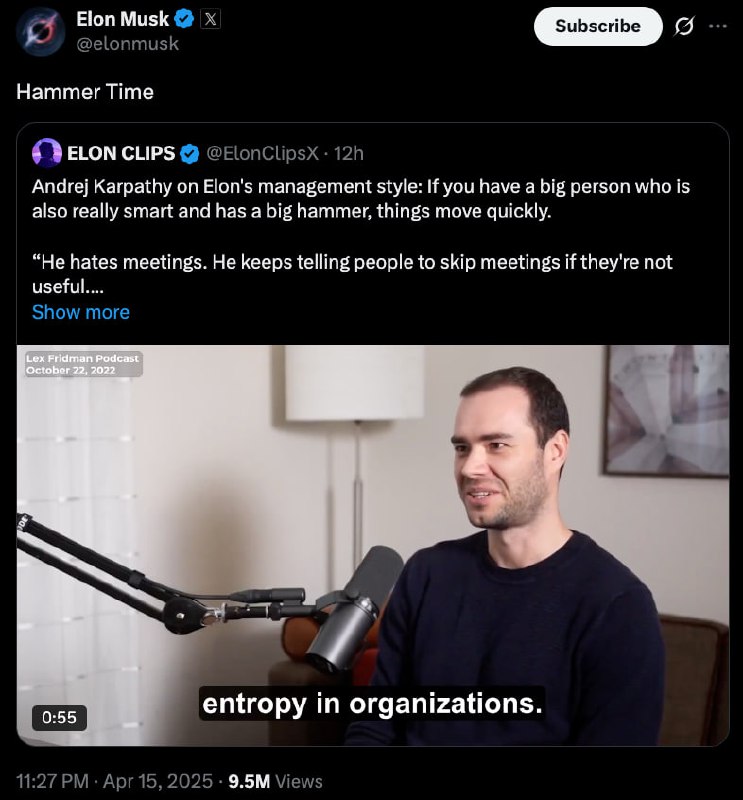Click the 0:55 video duration badge
The height and width of the screenshot is (800, 743).
[x=59, y=717]
